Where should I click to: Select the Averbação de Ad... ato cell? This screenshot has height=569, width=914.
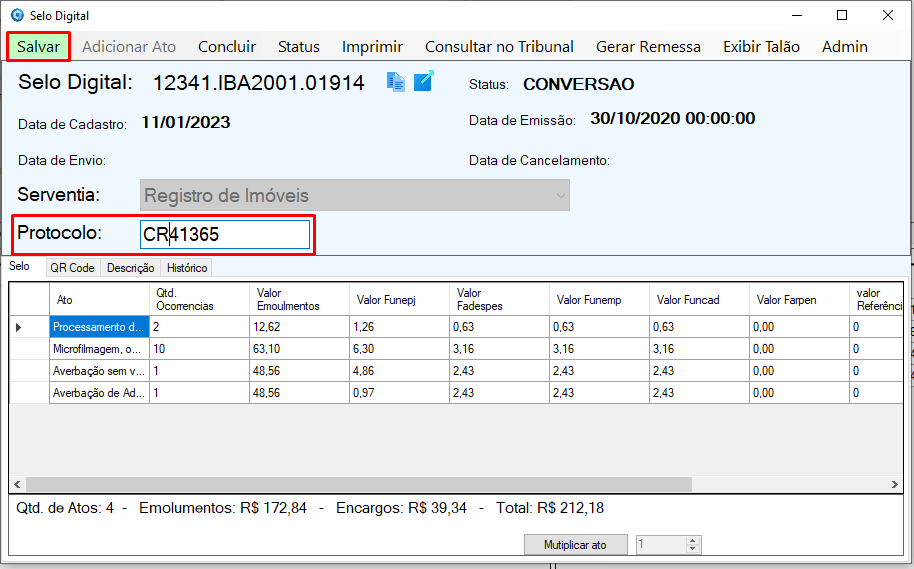99,393
